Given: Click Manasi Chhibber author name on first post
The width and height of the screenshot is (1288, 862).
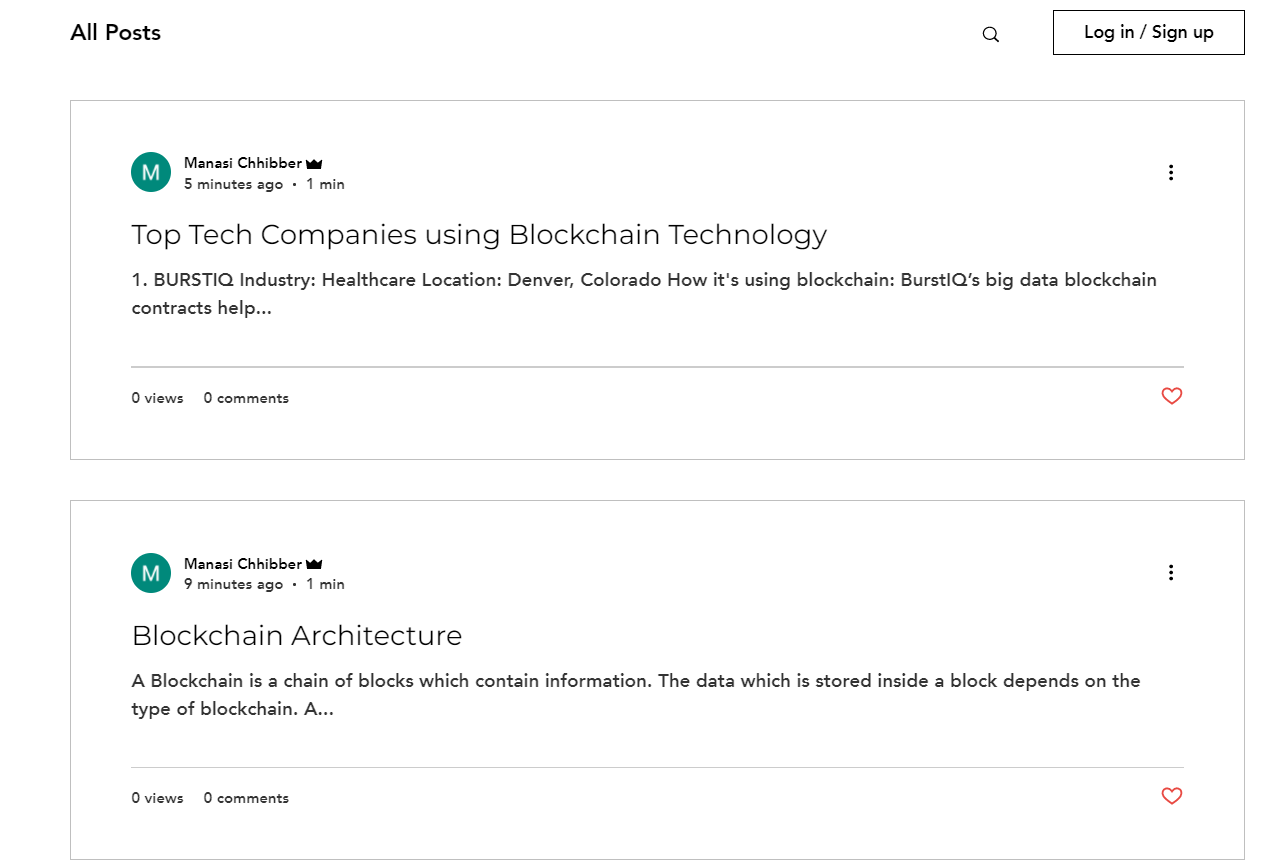Looking at the screenshot, I should [x=242, y=163].
